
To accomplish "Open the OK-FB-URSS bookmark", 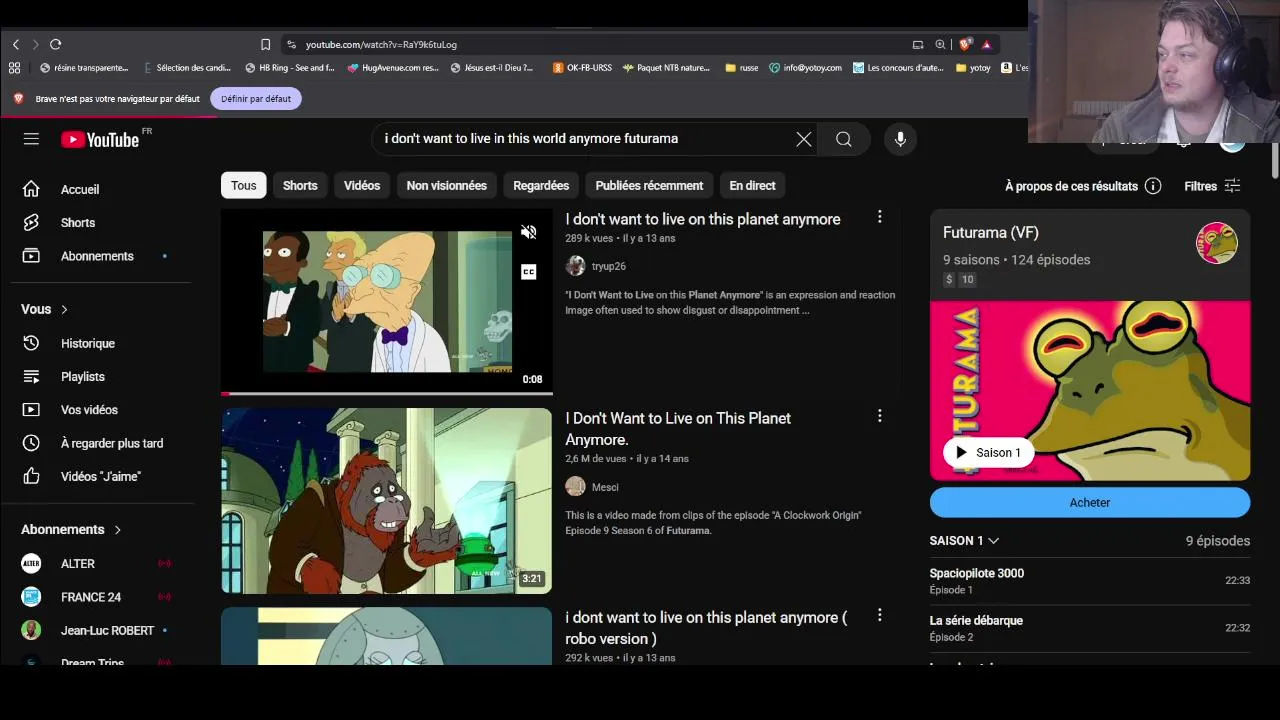I will [582, 68].
